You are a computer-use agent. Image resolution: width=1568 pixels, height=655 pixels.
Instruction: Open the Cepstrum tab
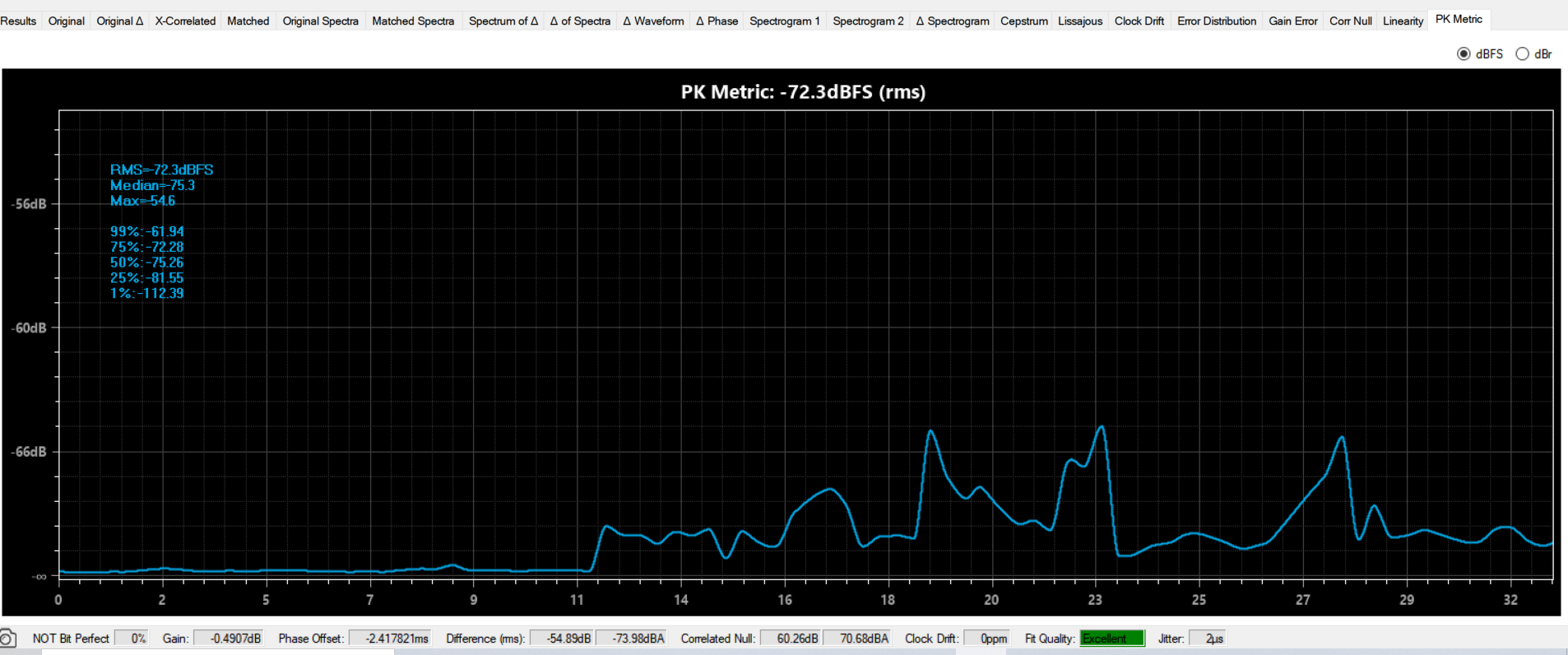click(1024, 21)
